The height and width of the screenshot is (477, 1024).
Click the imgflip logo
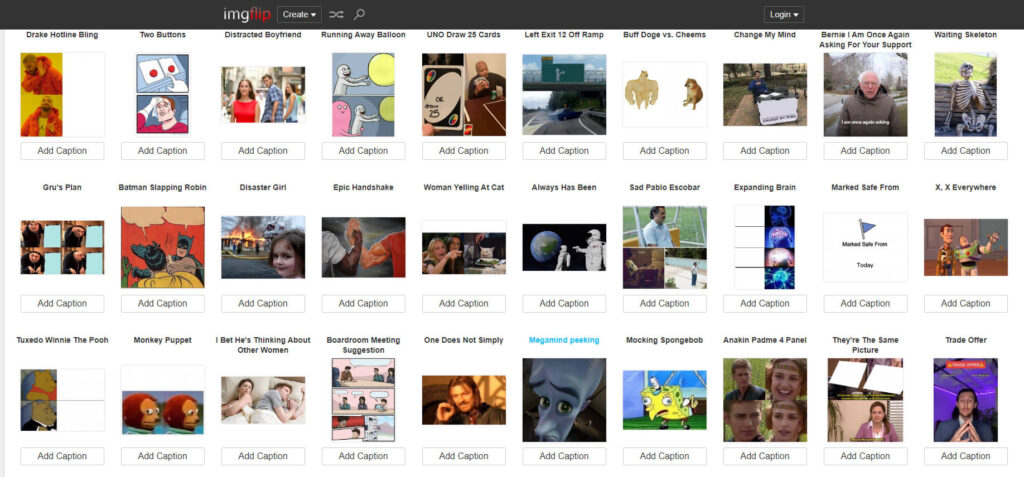click(x=247, y=14)
